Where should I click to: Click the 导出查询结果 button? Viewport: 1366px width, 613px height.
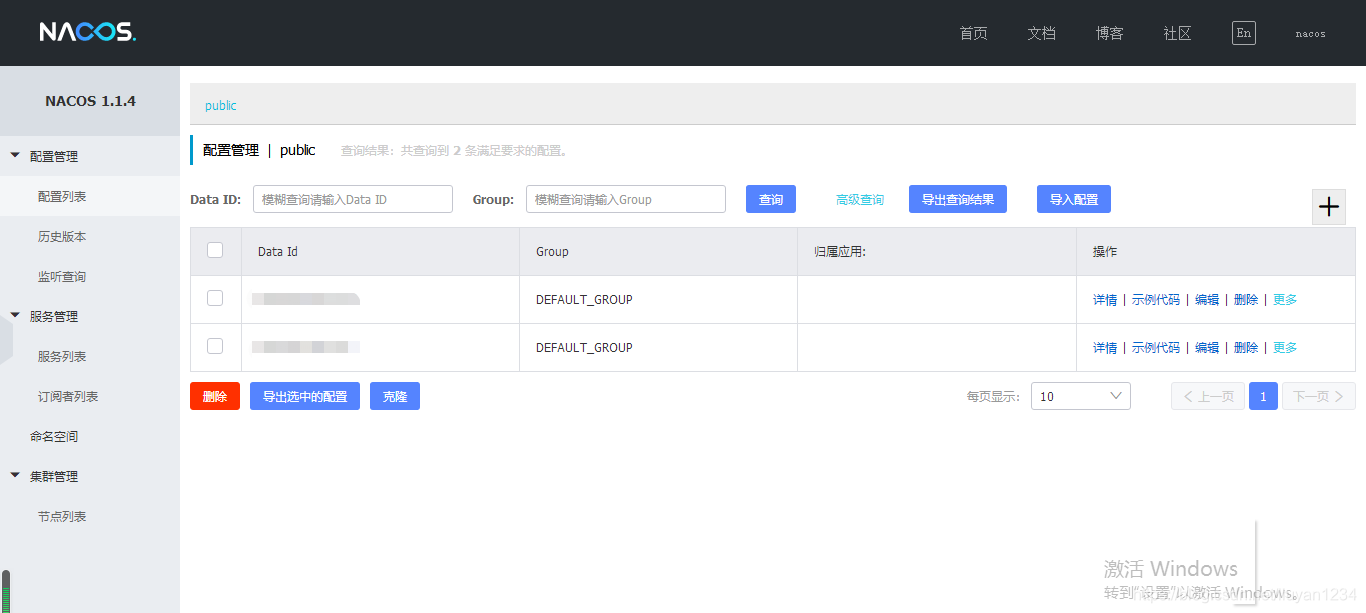point(958,199)
